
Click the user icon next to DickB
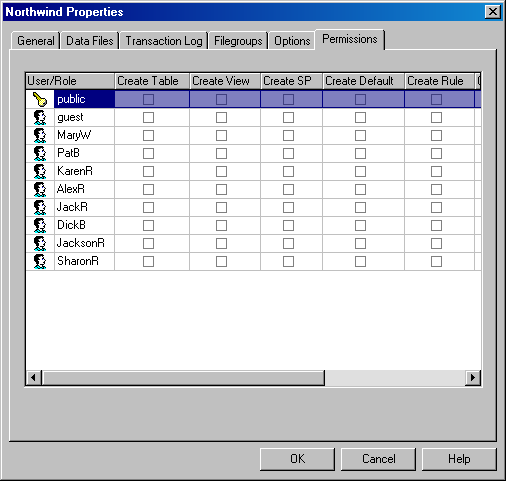point(40,225)
